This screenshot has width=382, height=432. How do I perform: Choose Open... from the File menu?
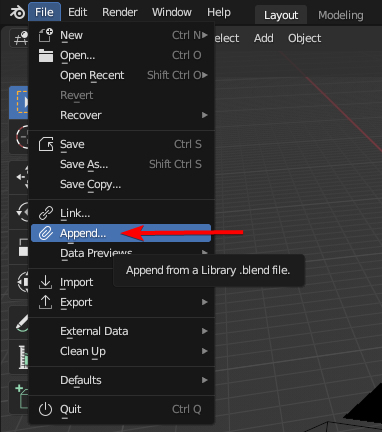(x=121, y=55)
